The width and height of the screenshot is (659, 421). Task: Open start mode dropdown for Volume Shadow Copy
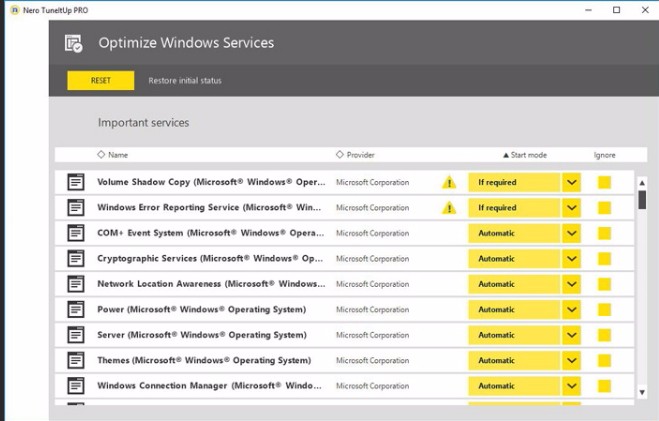(571, 183)
